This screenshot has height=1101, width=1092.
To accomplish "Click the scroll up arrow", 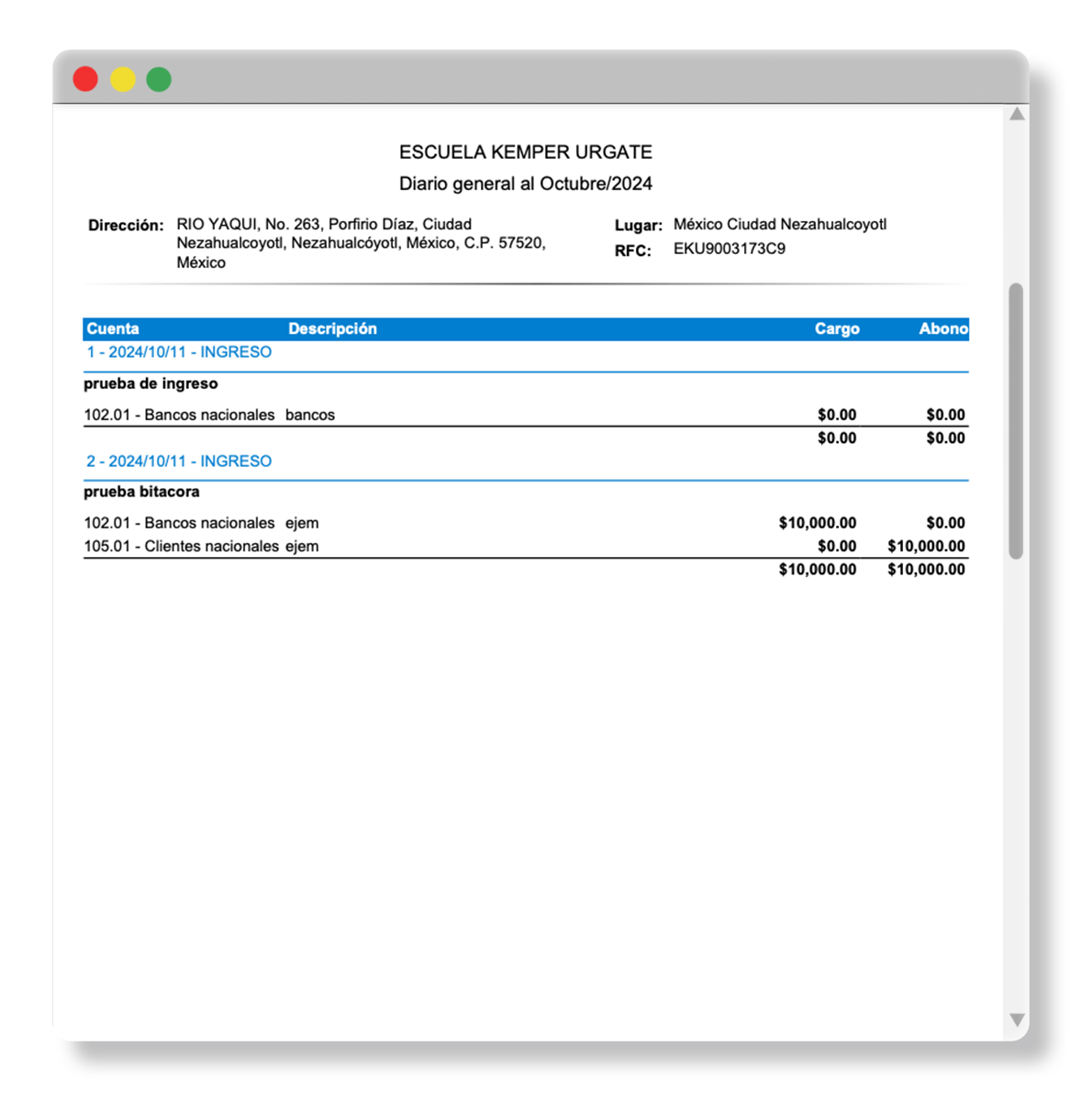I will click(x=1017, y=115).
